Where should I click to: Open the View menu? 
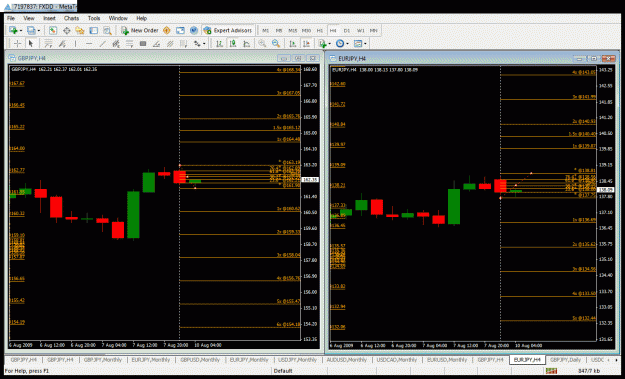(x=29, y=18)
